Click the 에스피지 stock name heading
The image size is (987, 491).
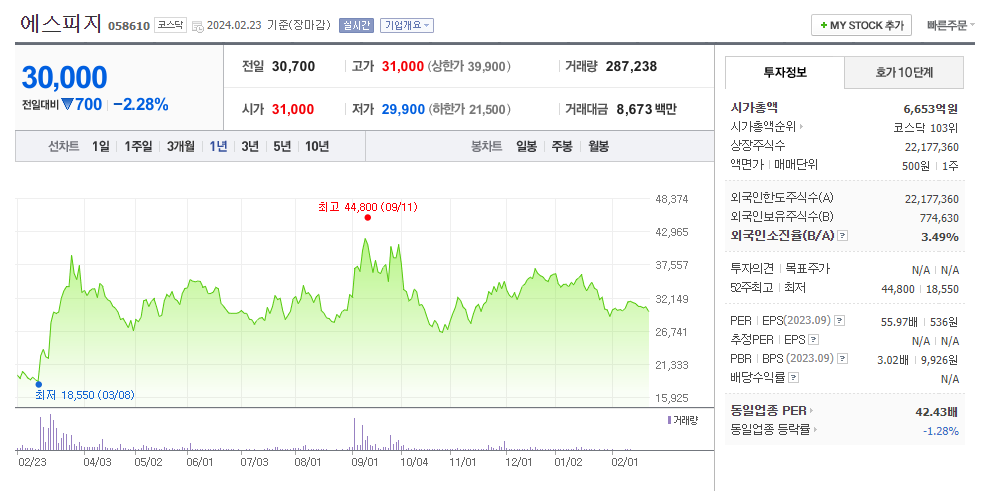tap(60, 24)
